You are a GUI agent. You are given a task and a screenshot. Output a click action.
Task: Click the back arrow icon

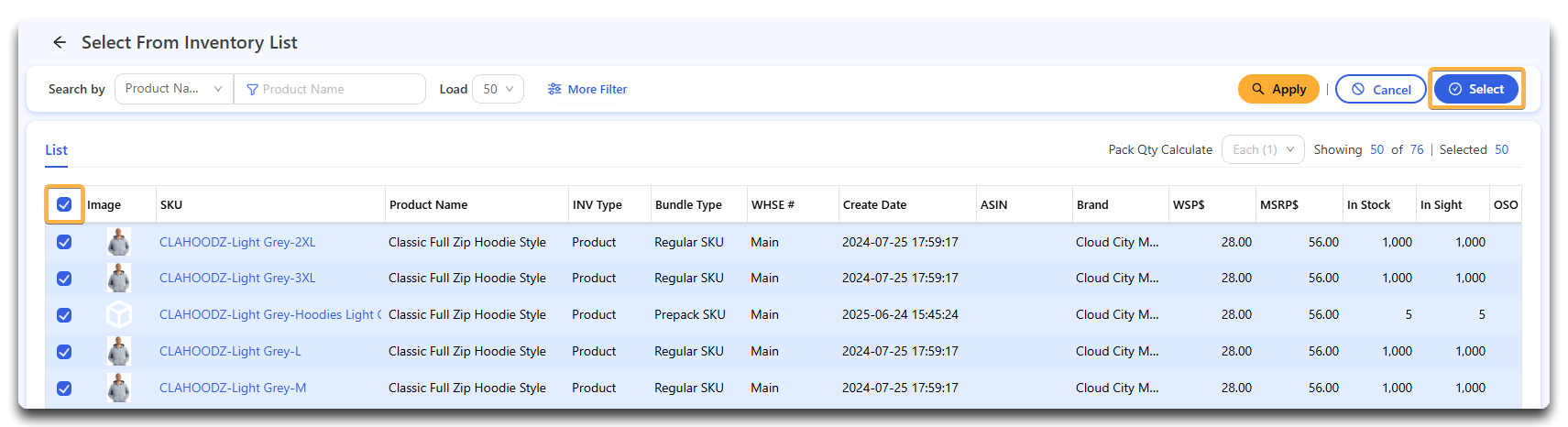coord(60,42)
